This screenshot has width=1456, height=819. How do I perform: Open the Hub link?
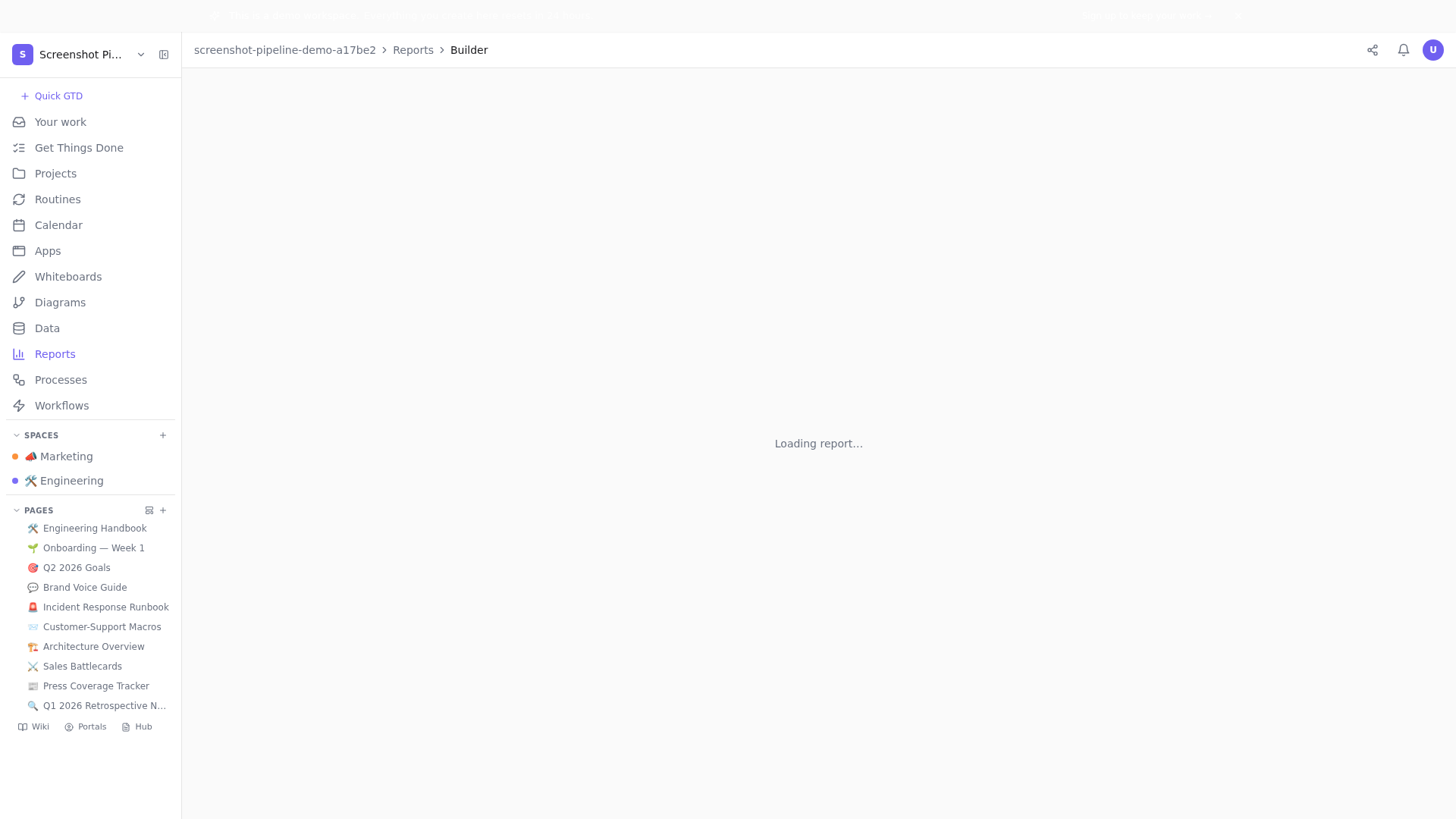click(x=137, y=727)
